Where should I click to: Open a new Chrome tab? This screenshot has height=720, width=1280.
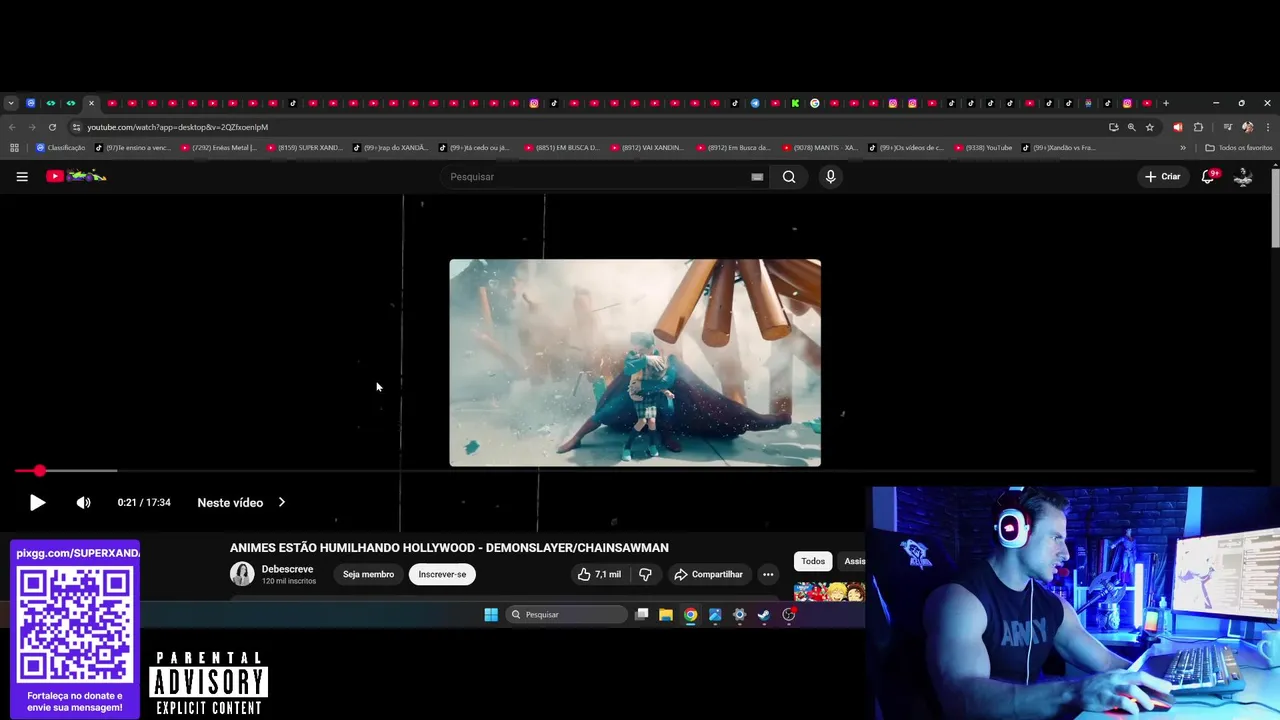pos(1166,103)
